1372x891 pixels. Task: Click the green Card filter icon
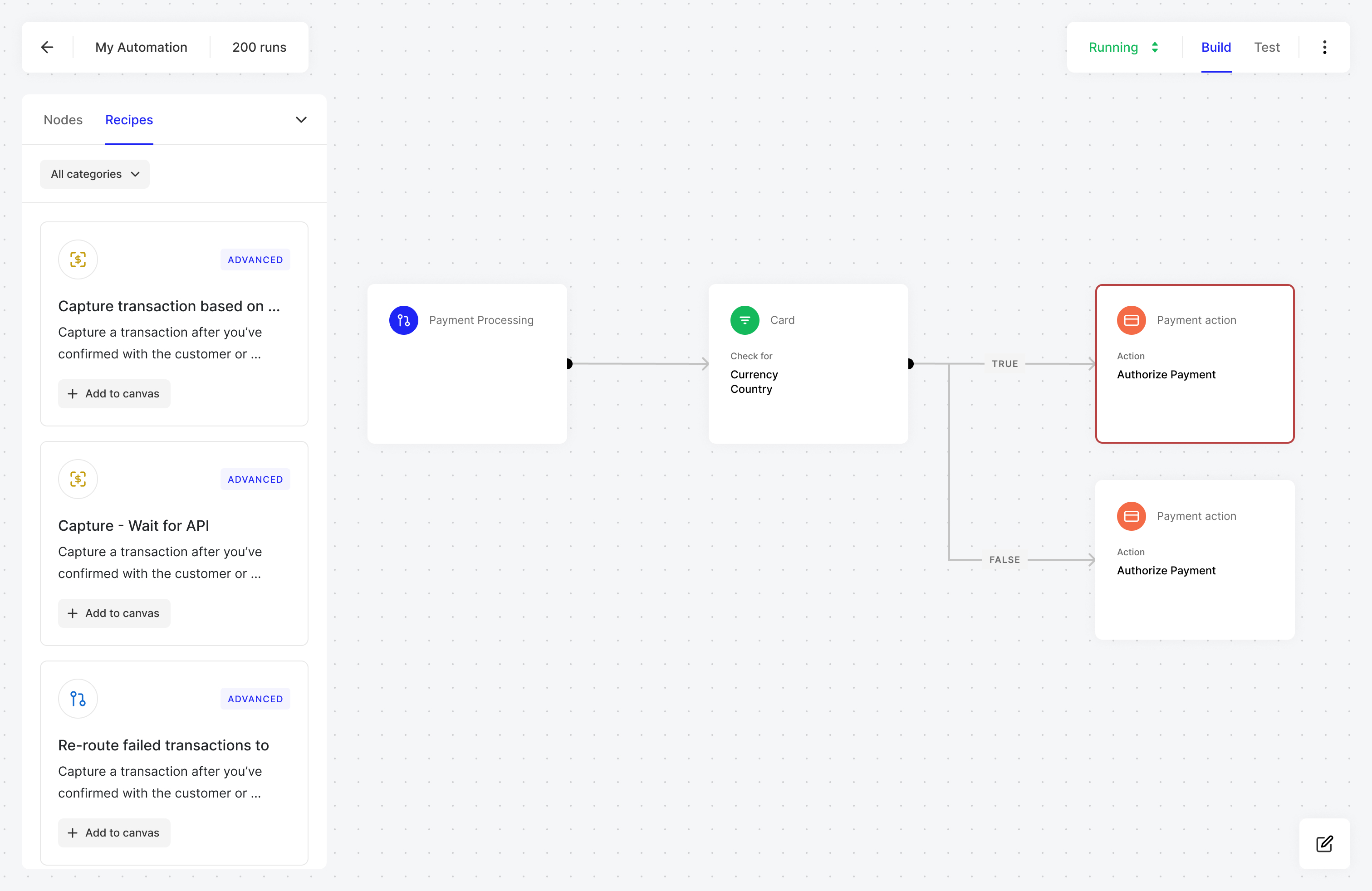744,320
